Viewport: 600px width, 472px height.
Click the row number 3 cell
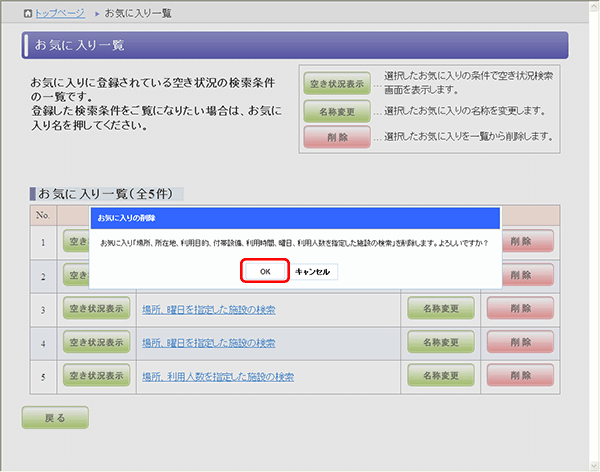point(43,310)
